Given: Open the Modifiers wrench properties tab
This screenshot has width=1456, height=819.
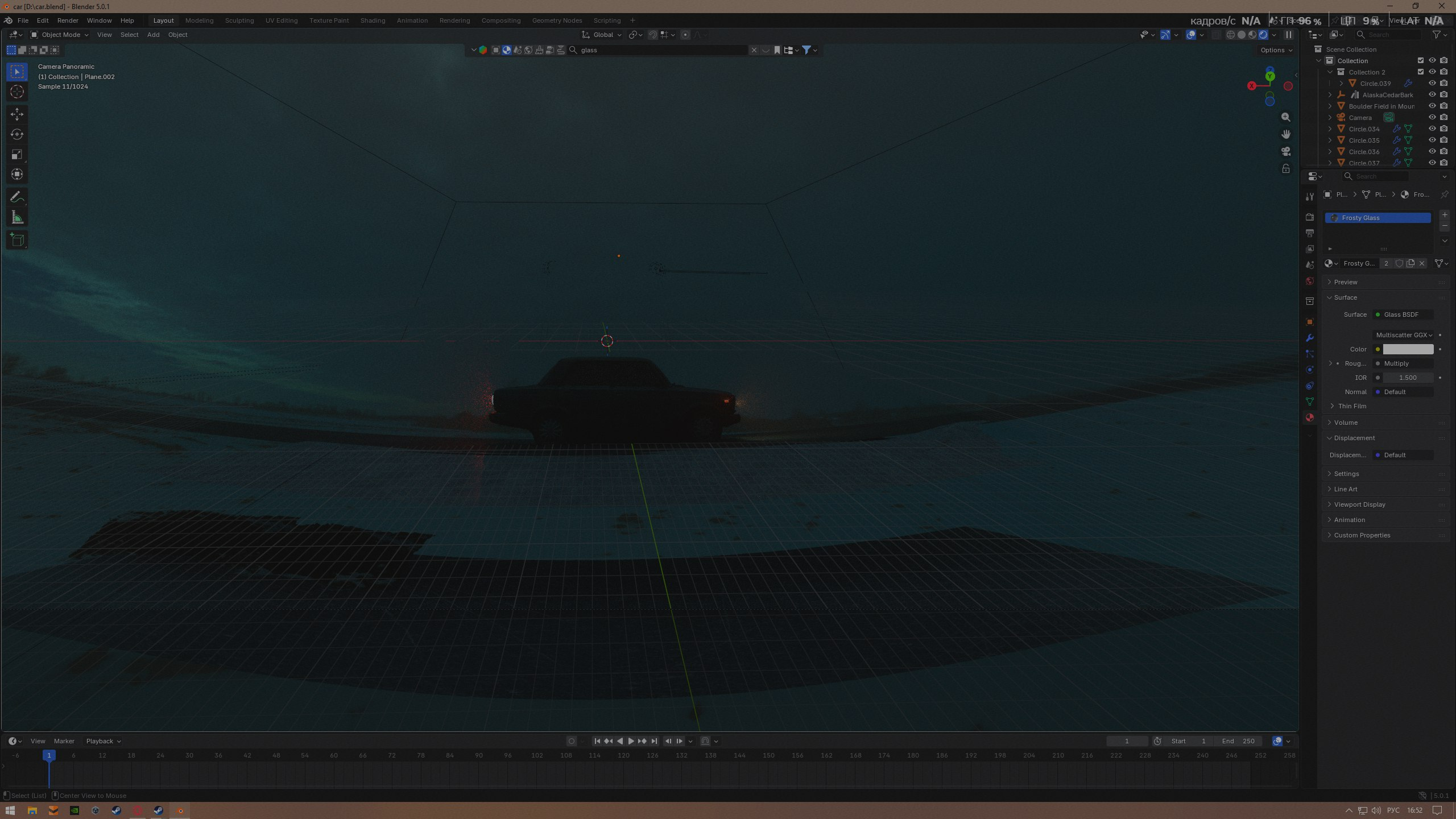Looking at the screenshot, I should point(1309,338).
